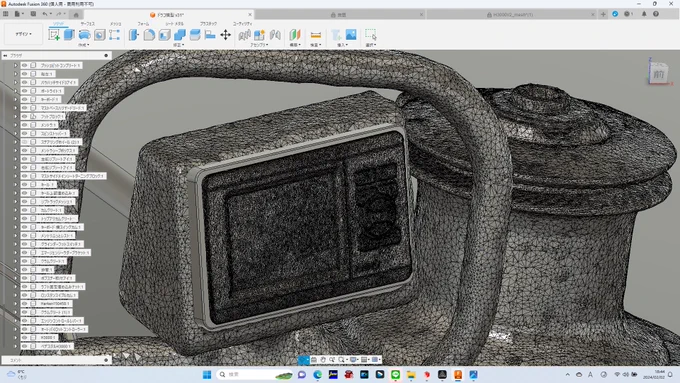
Task: Select the Insert Canvas image tool
Action: [351, 35]
